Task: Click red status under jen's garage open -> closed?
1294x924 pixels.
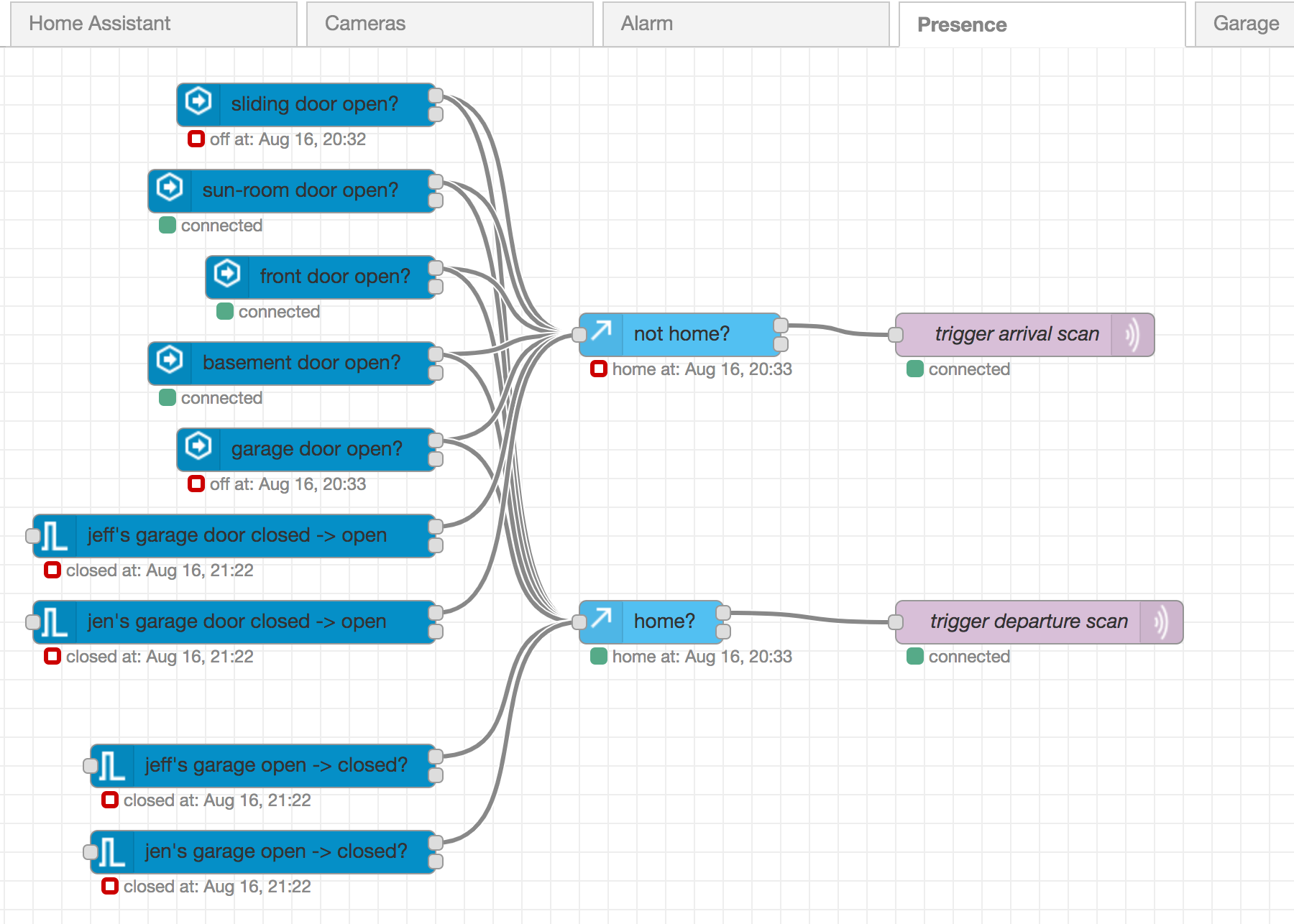Action: (x=110, y=886)
